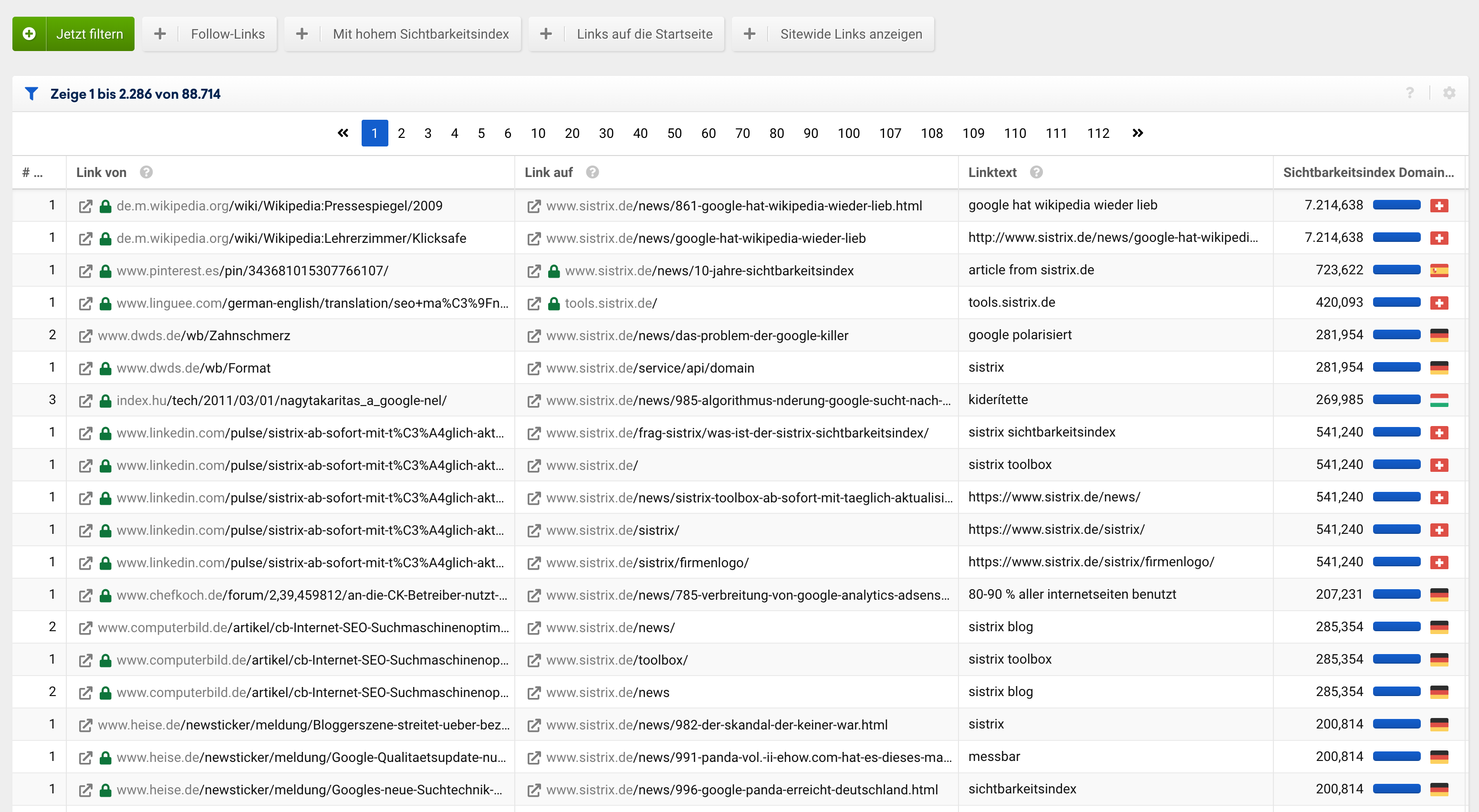Open external link icon for pinterest.es row
Image resolution: width=1479 pixels, height=812 pixels.
click(85, 271)
